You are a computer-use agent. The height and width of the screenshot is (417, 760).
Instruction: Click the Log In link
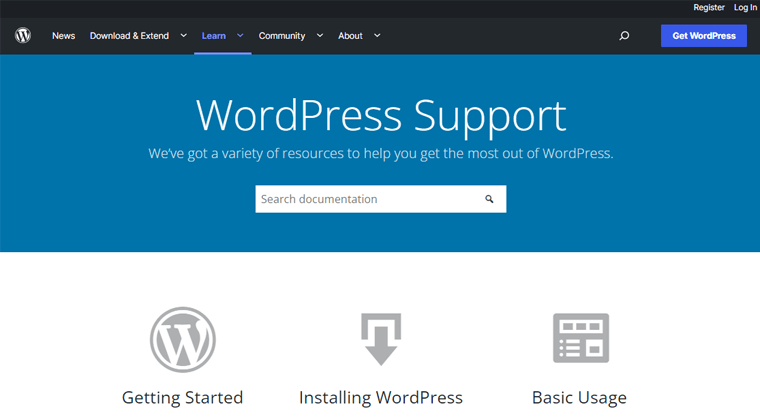point(745,7)
